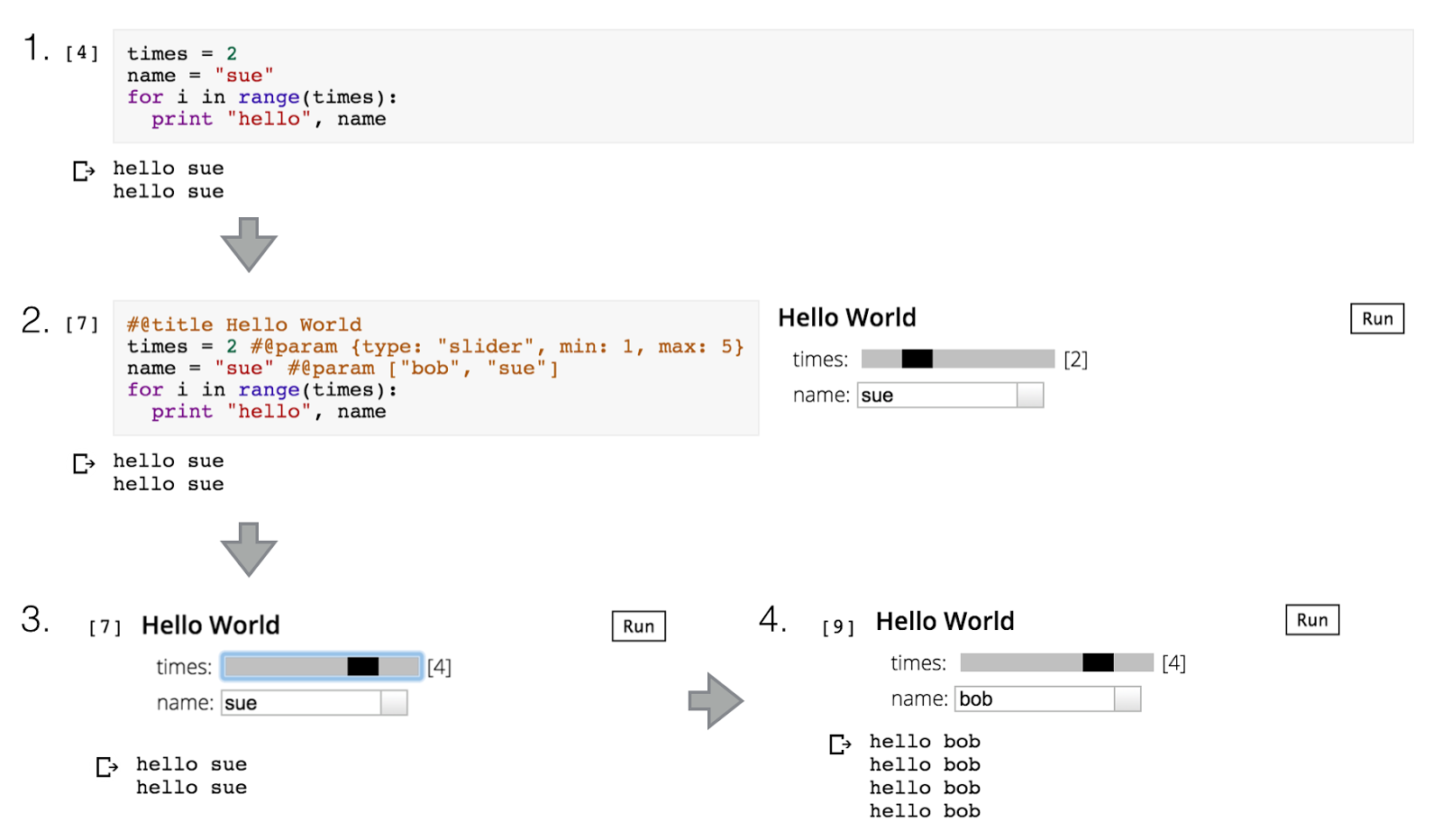Click output icon beside hello bob output
The image size is (1442, 840).
point(839,744)
